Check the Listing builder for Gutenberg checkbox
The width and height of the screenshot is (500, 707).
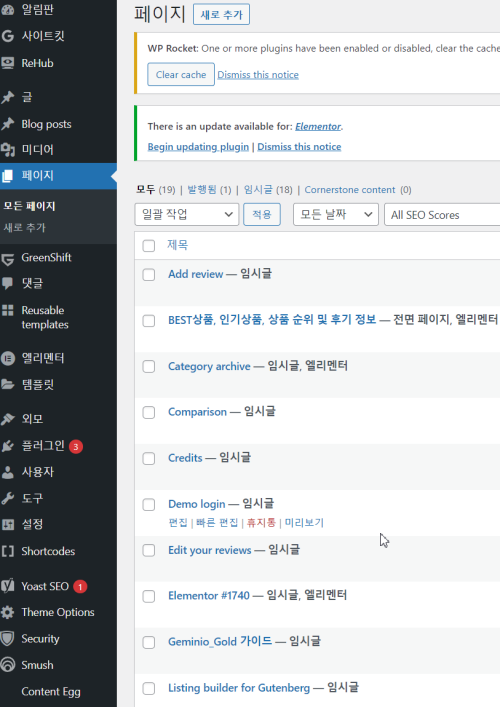[149, 689]
